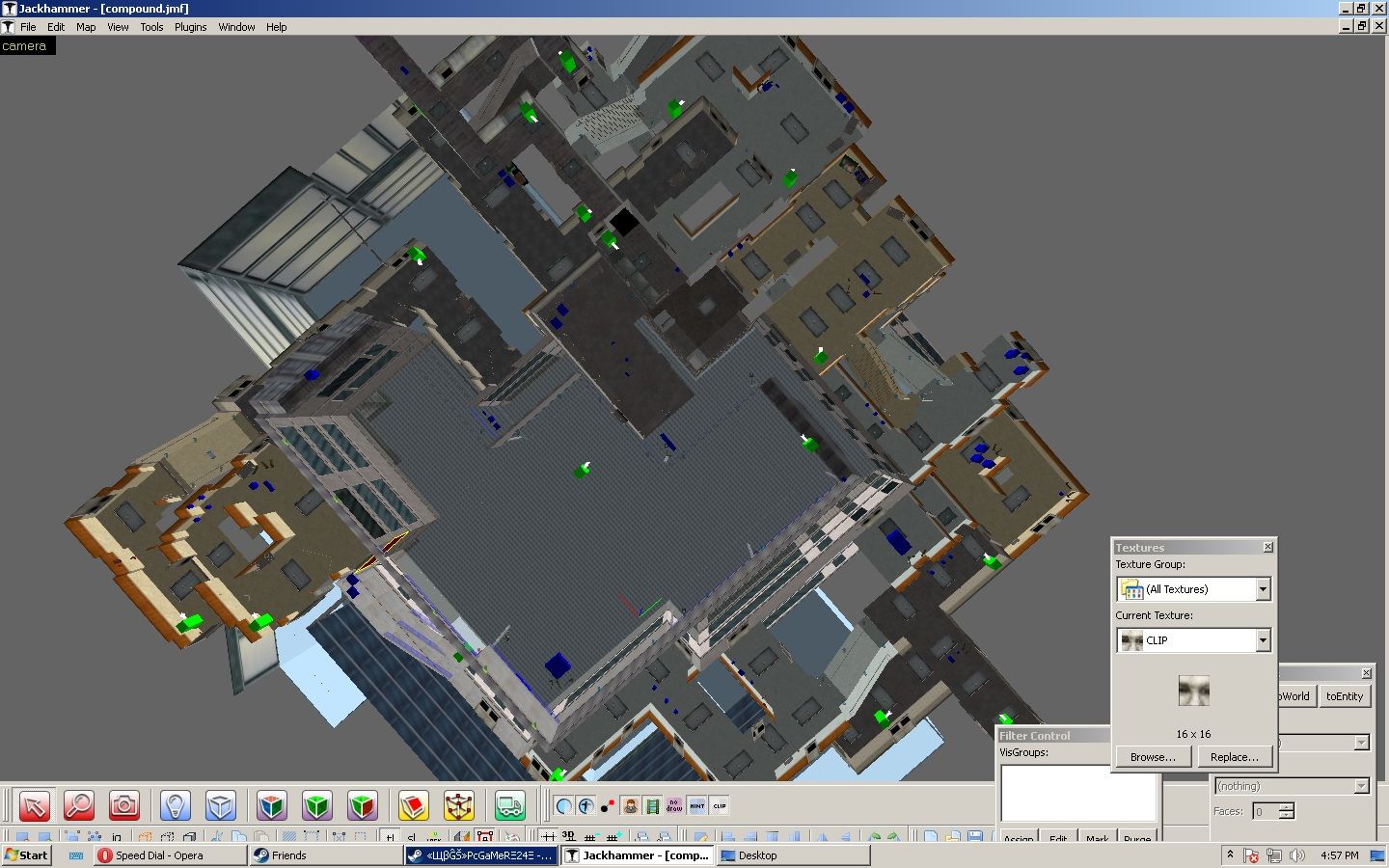
Task: Click the green truck toolbar icon
Action: pos(509,805)
